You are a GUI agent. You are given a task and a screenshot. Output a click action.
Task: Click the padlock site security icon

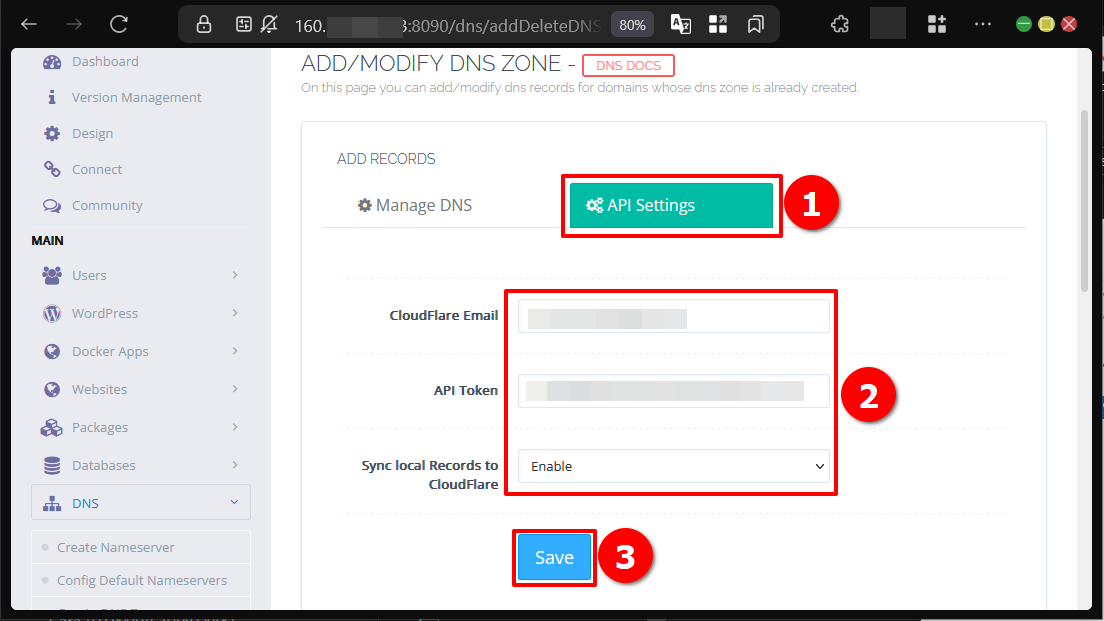[203, 25]
